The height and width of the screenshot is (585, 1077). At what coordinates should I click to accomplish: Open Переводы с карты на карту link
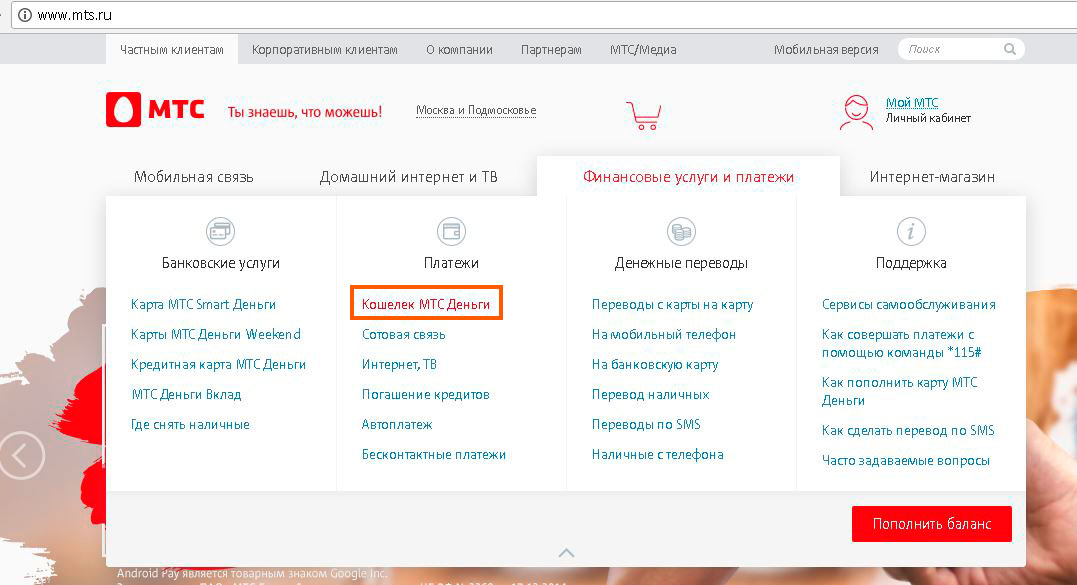672,304
